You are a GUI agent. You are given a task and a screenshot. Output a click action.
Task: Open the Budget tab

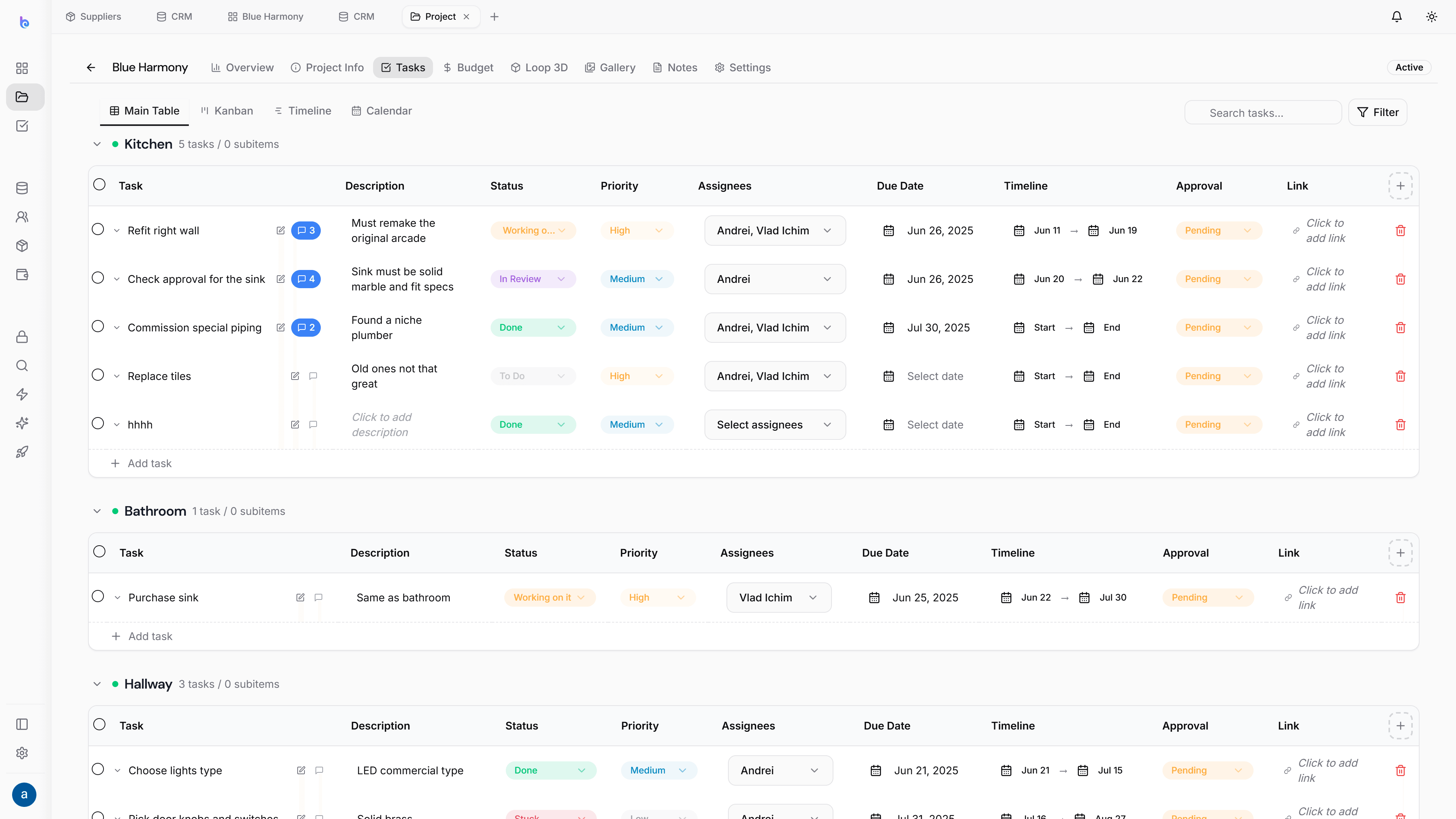(468, 68)
